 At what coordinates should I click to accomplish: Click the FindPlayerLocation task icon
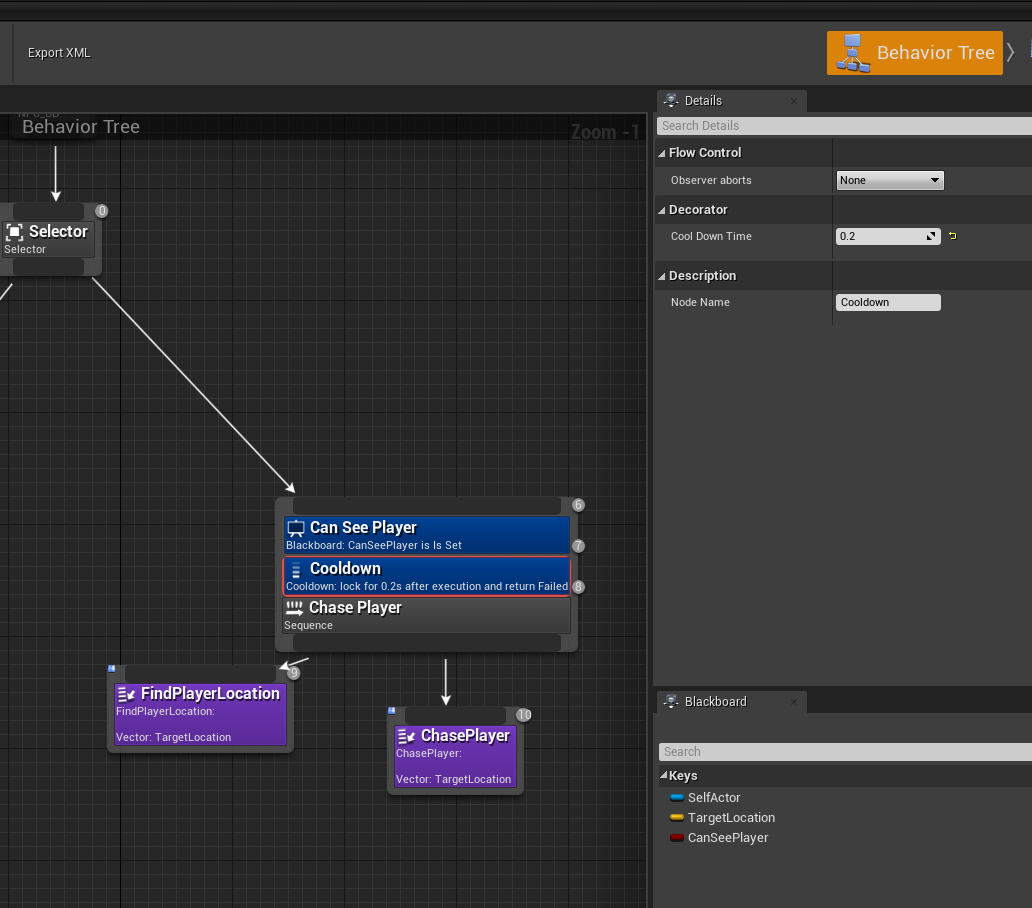pyautogui.click(x=126, y=694)
